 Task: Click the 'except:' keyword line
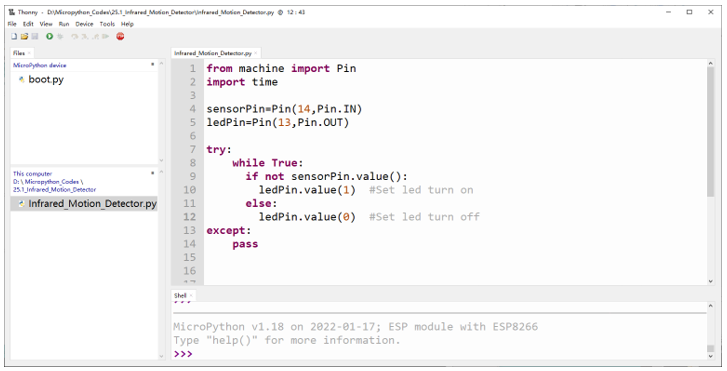pos(229,230)
